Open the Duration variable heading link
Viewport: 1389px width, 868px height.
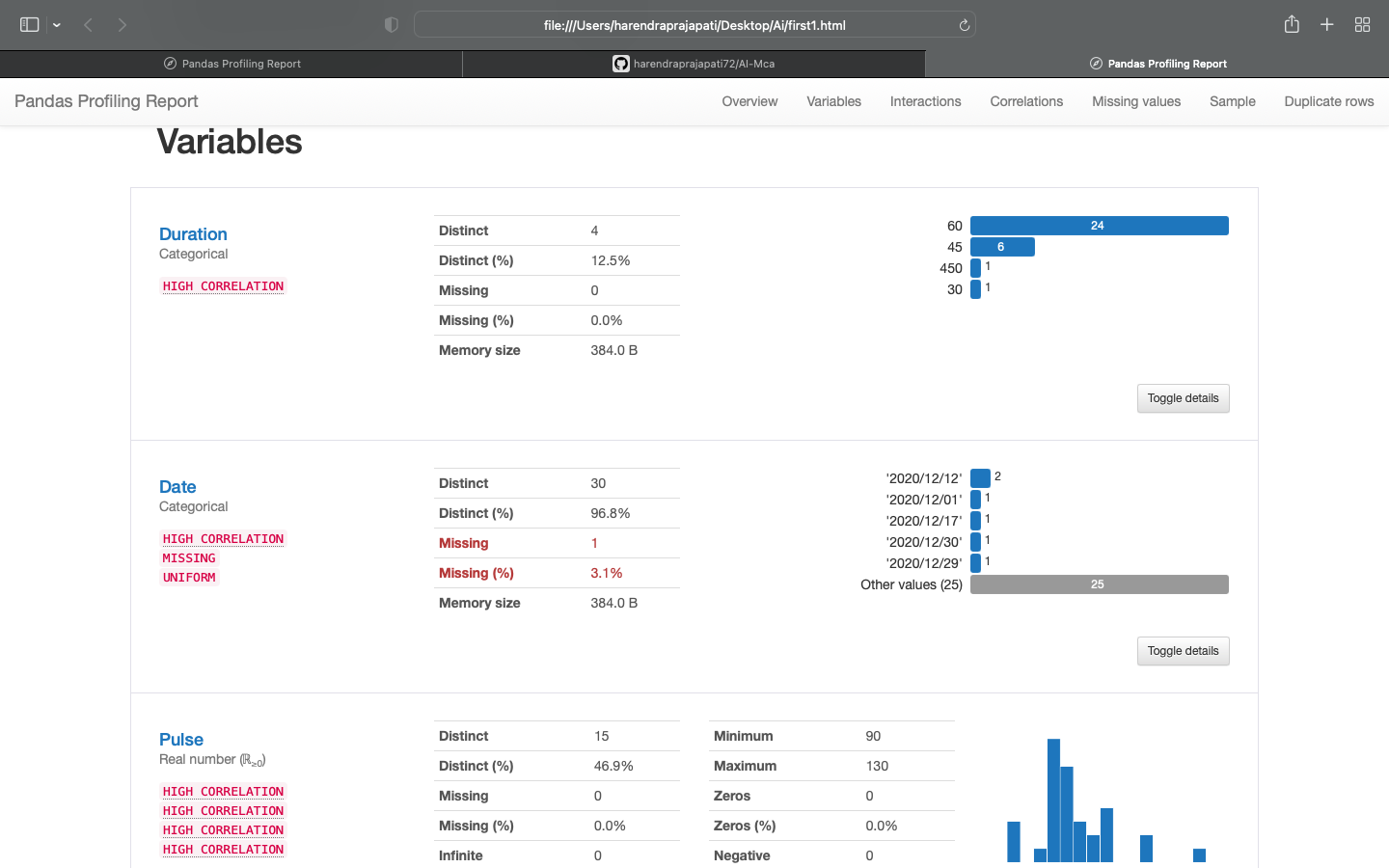coord(193,234)
